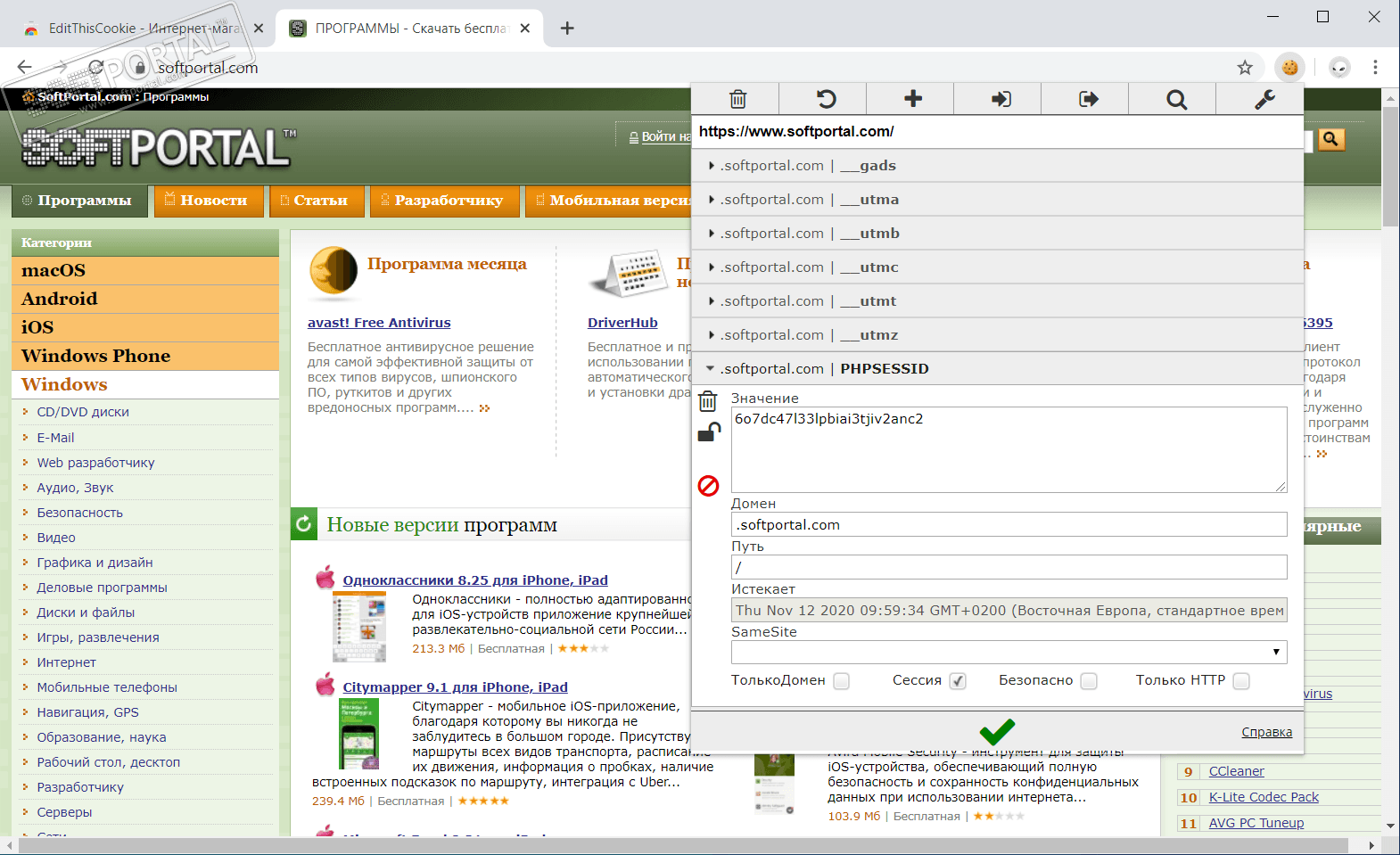
Task: Open the Статьи site menu tab
Action: click(317, 201)
